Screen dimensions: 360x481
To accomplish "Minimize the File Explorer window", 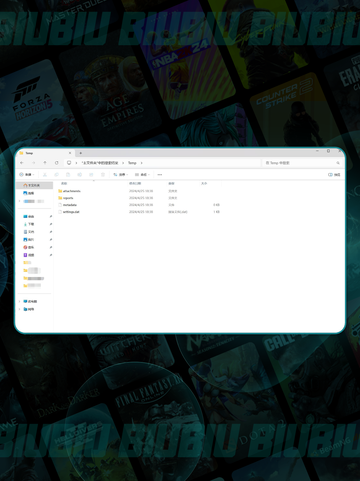I will coord(317,151).
